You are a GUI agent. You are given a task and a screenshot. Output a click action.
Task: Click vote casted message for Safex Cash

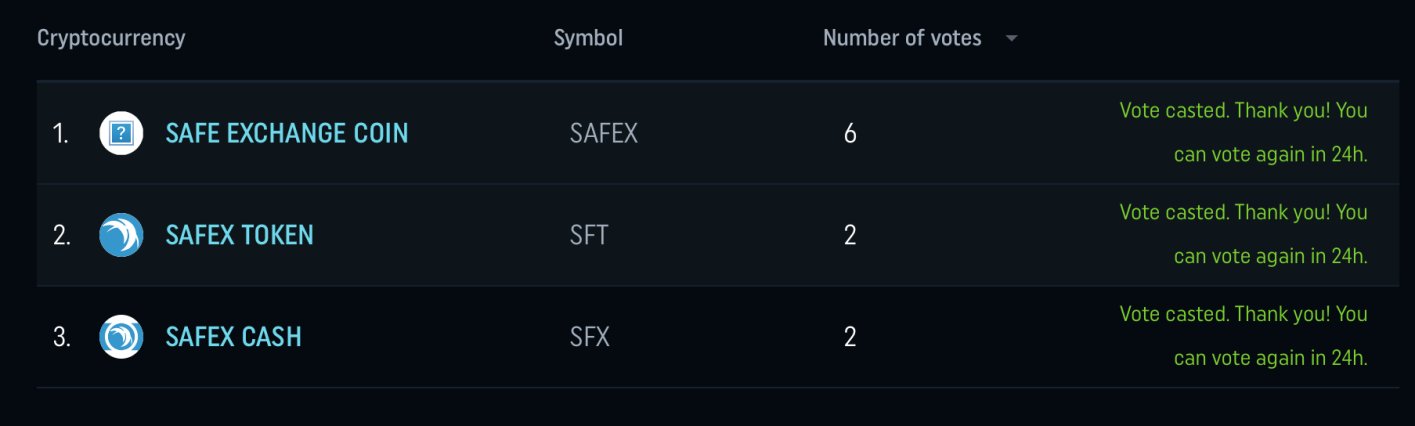[x=1243, y=336]
